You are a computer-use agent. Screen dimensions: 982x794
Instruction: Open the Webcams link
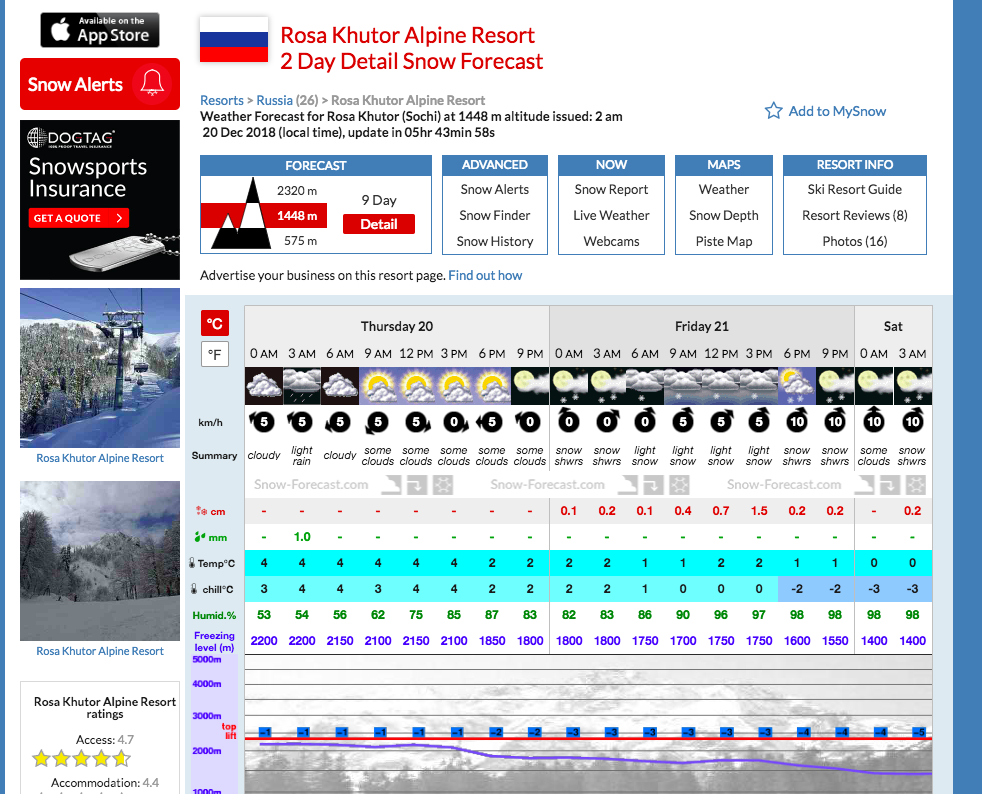click(611, 241)
